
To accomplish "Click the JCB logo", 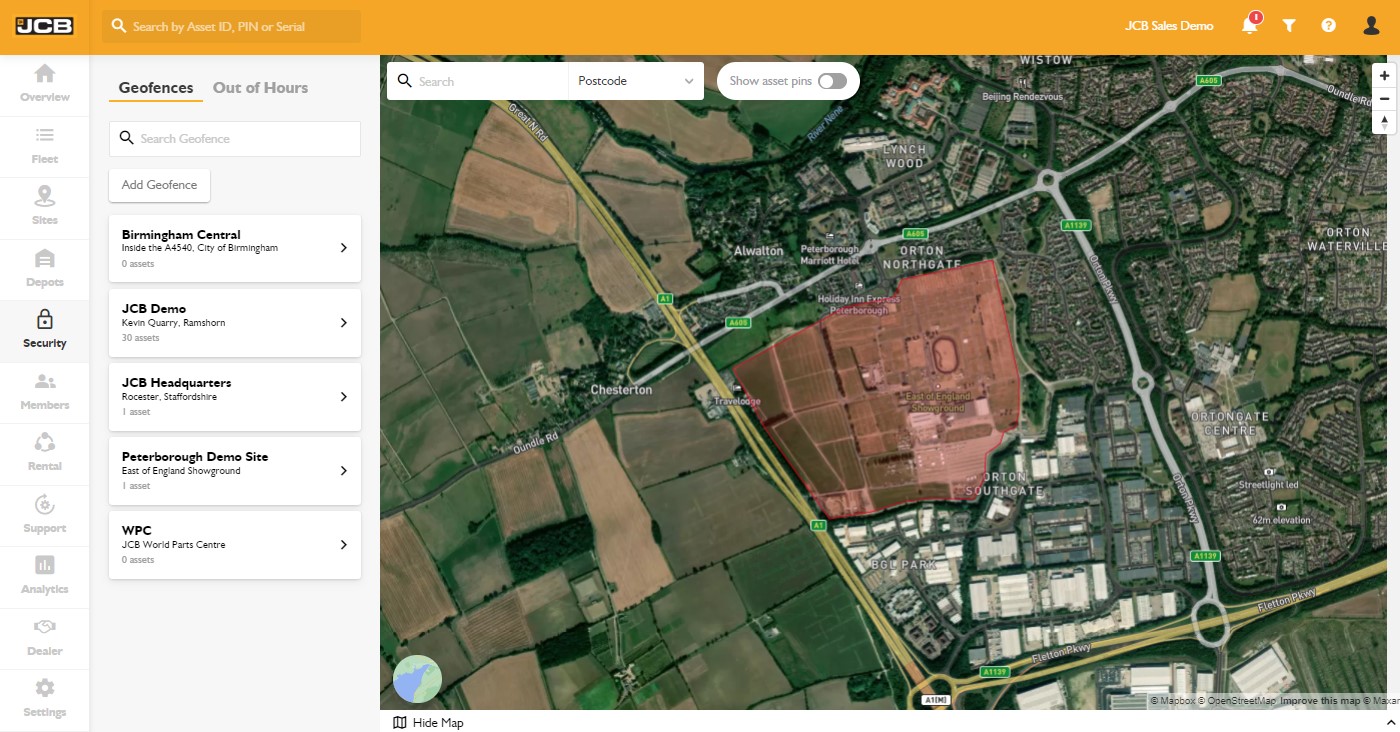I will click(44, 26).
